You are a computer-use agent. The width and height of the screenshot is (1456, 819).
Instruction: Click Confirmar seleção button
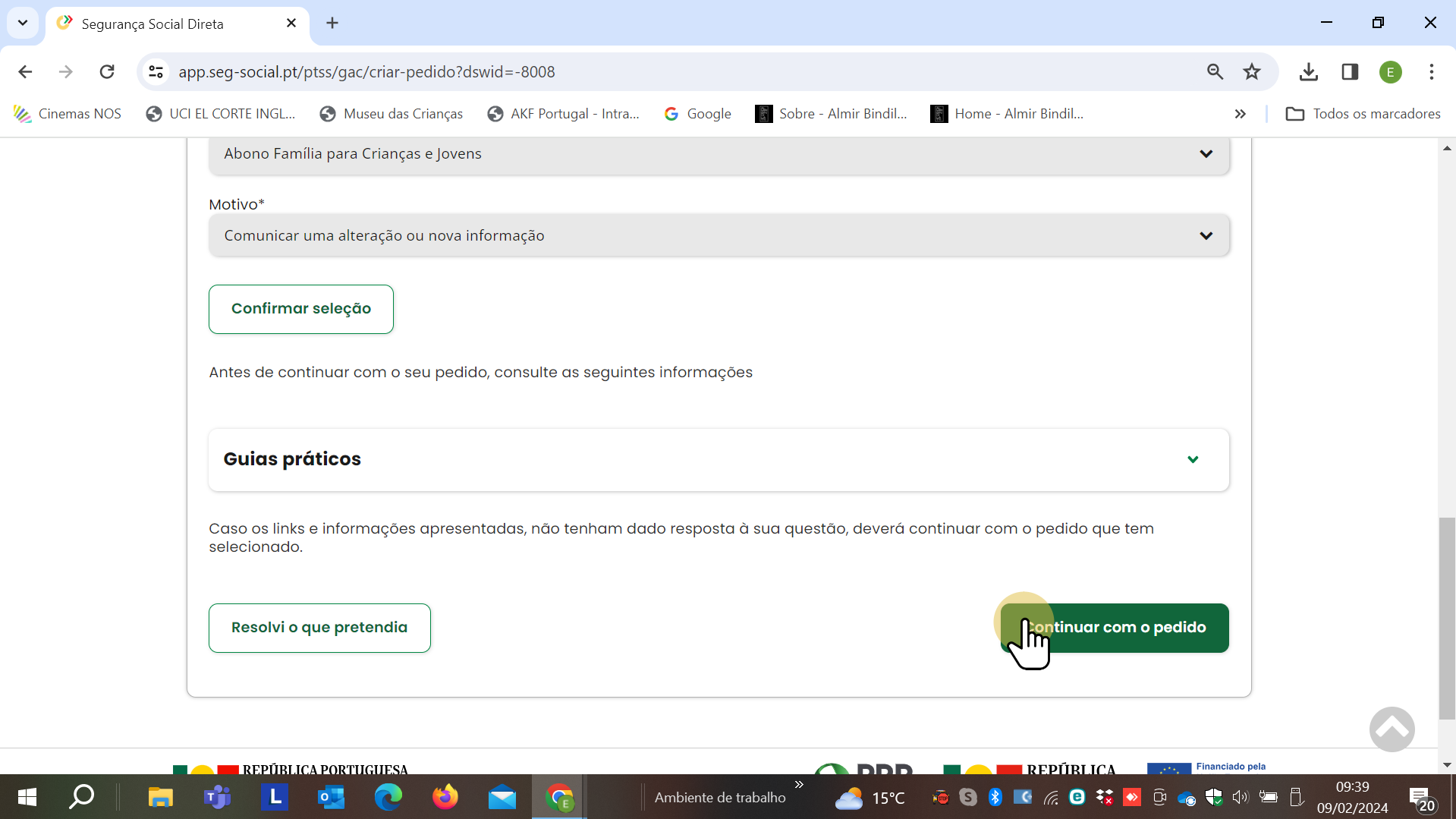click(300, 309)
